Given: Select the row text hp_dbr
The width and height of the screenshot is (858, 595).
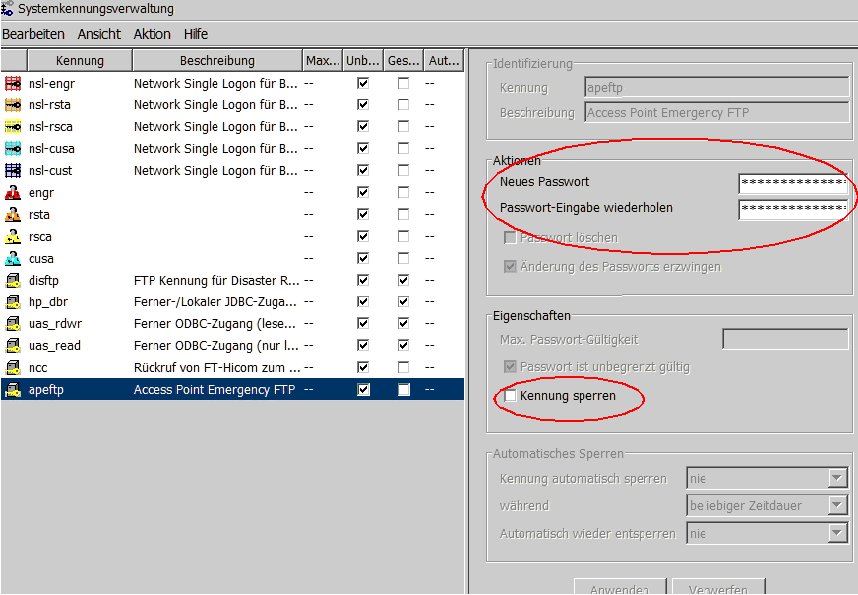Looking at the screenshot, I should pyautogui.click(x=48, y=302).
